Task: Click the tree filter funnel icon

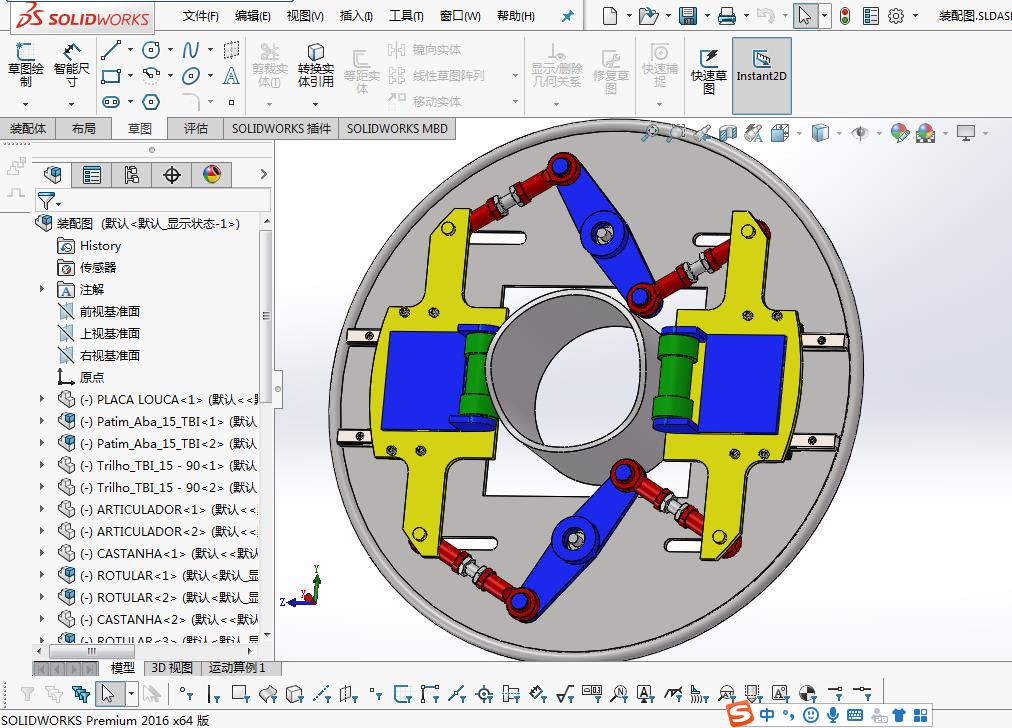Action: click(46, 201)
